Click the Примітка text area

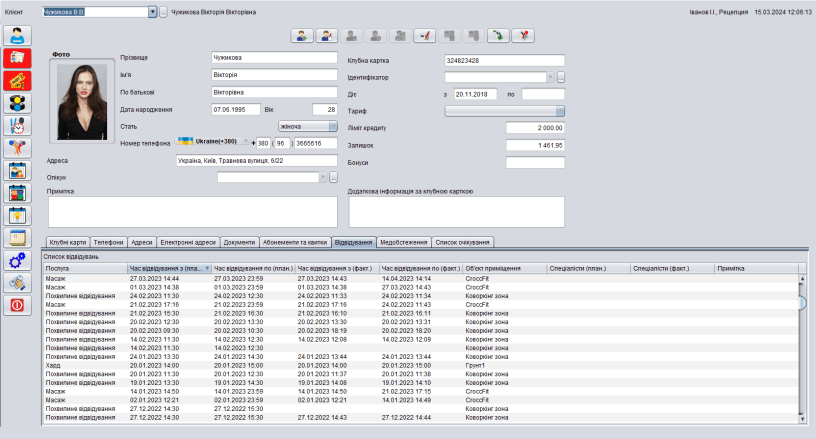[x=193, y=212]
